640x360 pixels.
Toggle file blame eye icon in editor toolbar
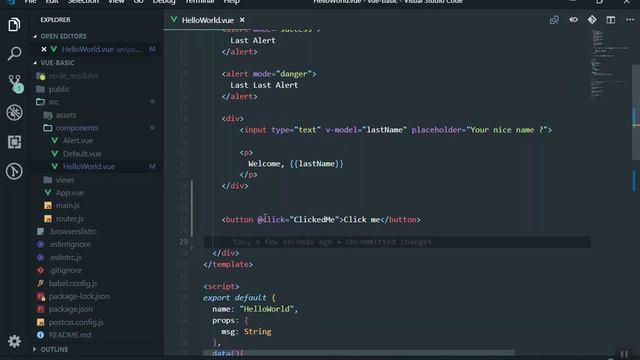(573, 20)
